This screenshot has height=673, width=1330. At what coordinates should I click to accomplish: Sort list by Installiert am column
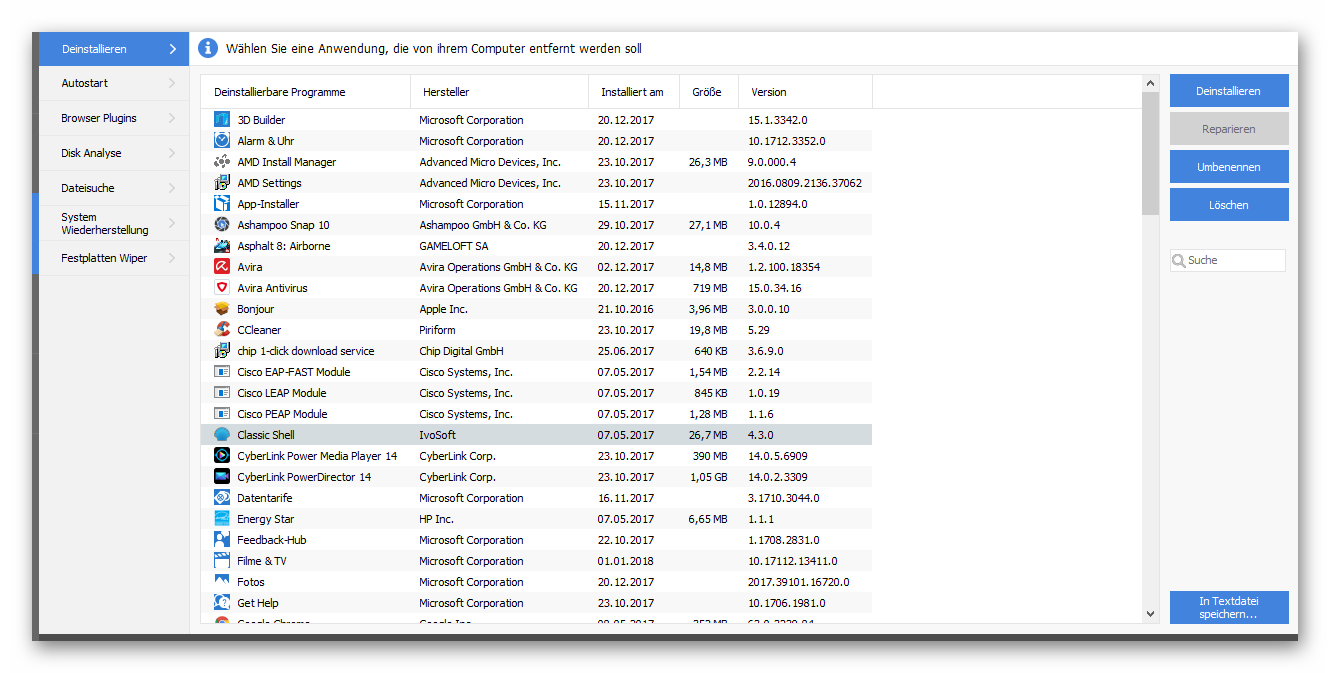click(x=634, y=92)
